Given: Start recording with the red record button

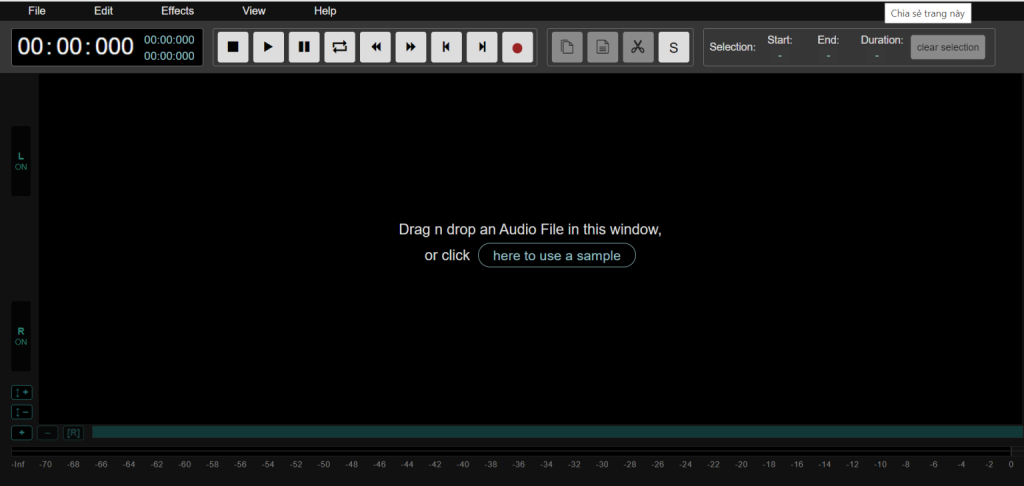Looking at the screenshot, I should pyautogui.click(x=517, y=47).
